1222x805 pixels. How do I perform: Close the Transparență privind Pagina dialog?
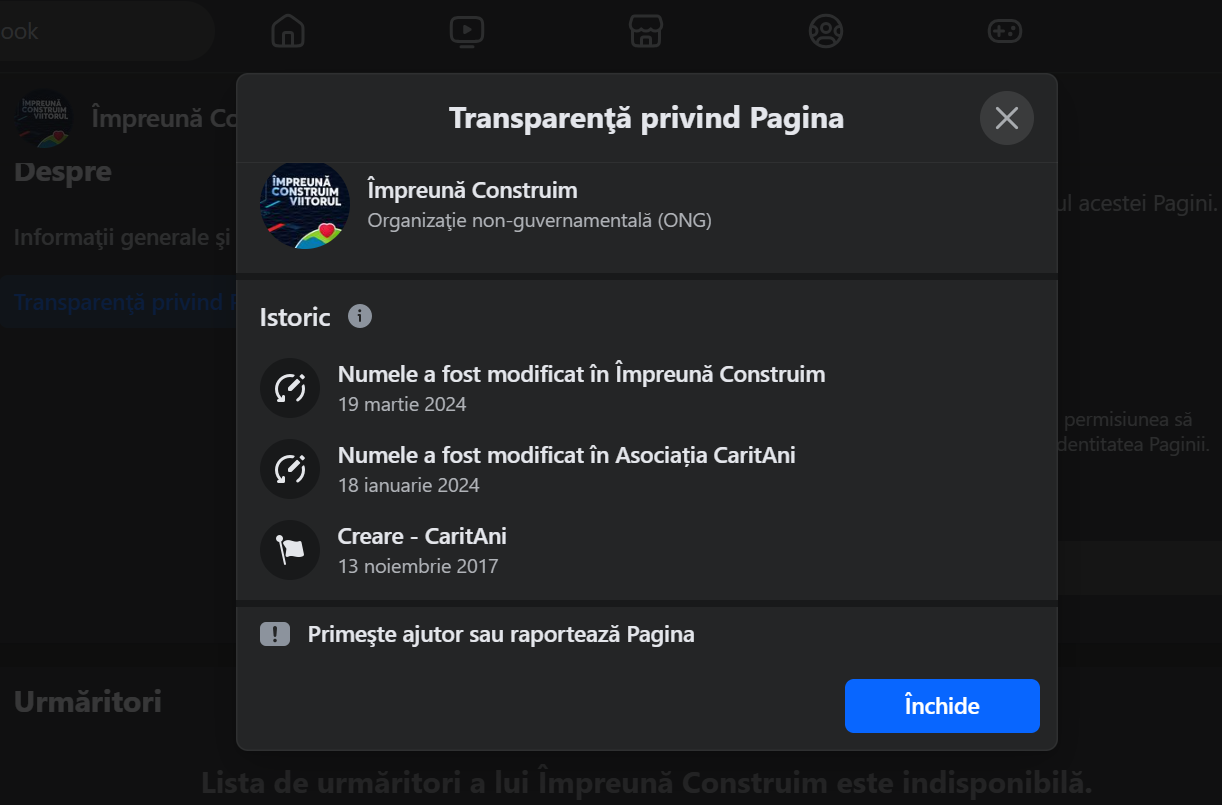point(1006,118)
